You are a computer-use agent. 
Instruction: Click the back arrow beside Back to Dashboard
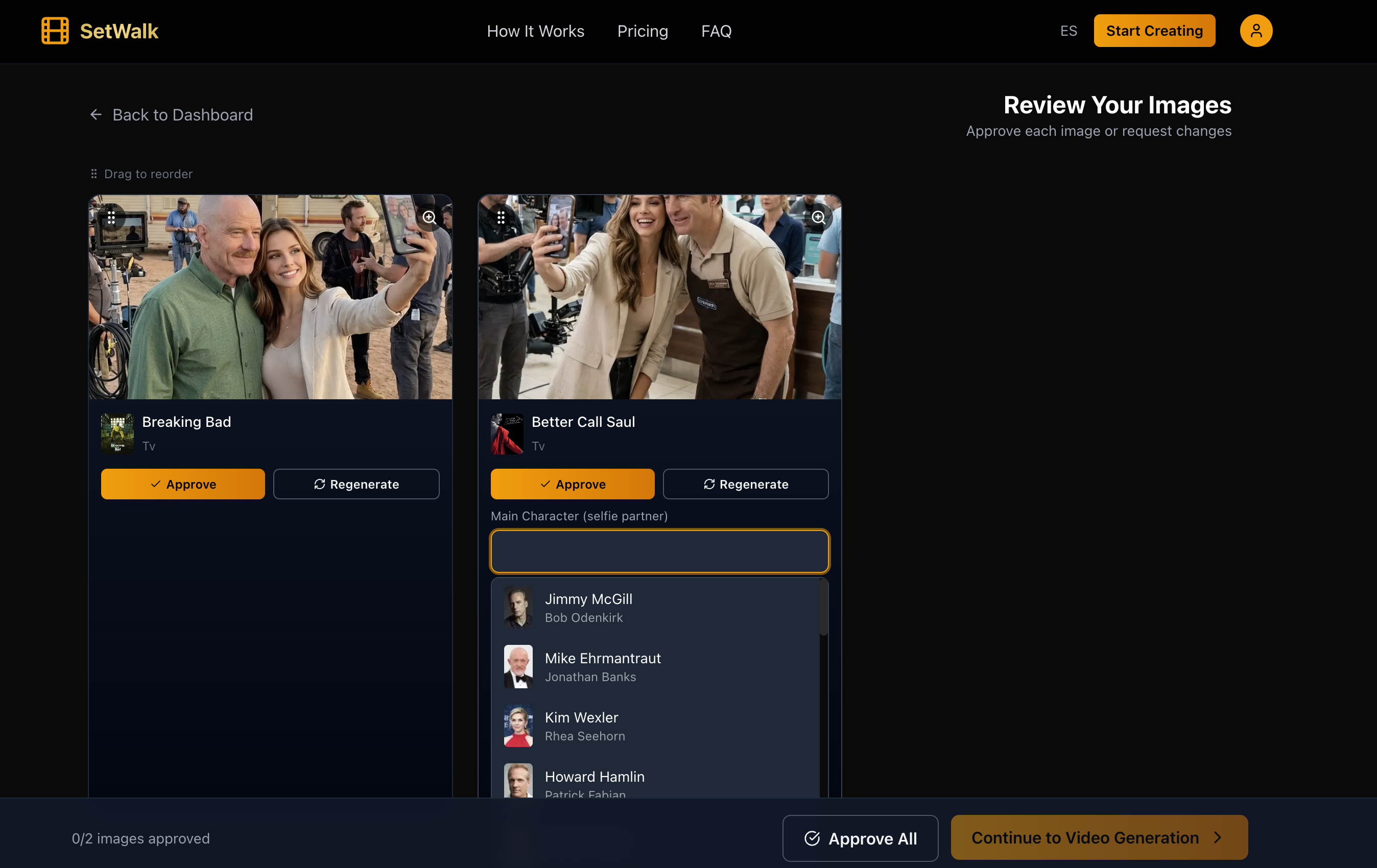click(x=96, y=115)
